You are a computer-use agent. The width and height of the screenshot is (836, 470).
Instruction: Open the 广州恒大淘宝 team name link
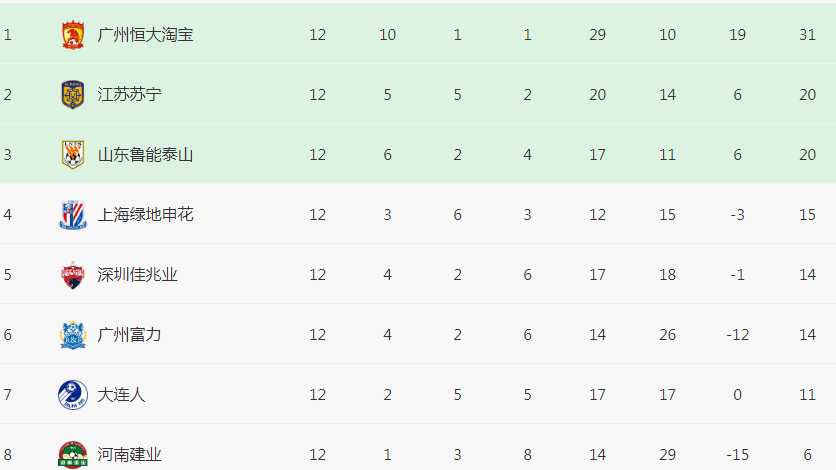[x=145, y=35]
